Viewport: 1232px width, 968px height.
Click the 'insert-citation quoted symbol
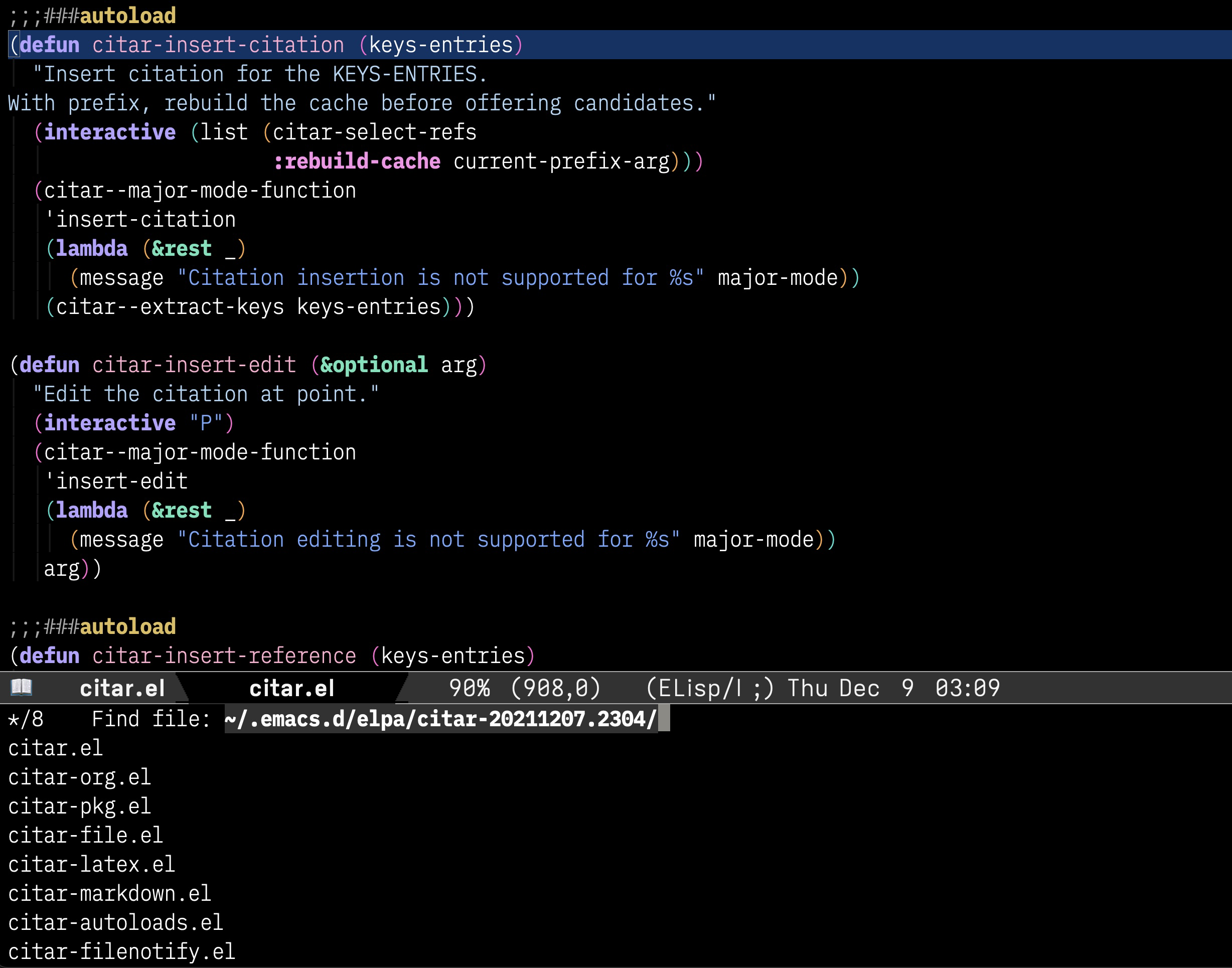(x=140, y=219)
